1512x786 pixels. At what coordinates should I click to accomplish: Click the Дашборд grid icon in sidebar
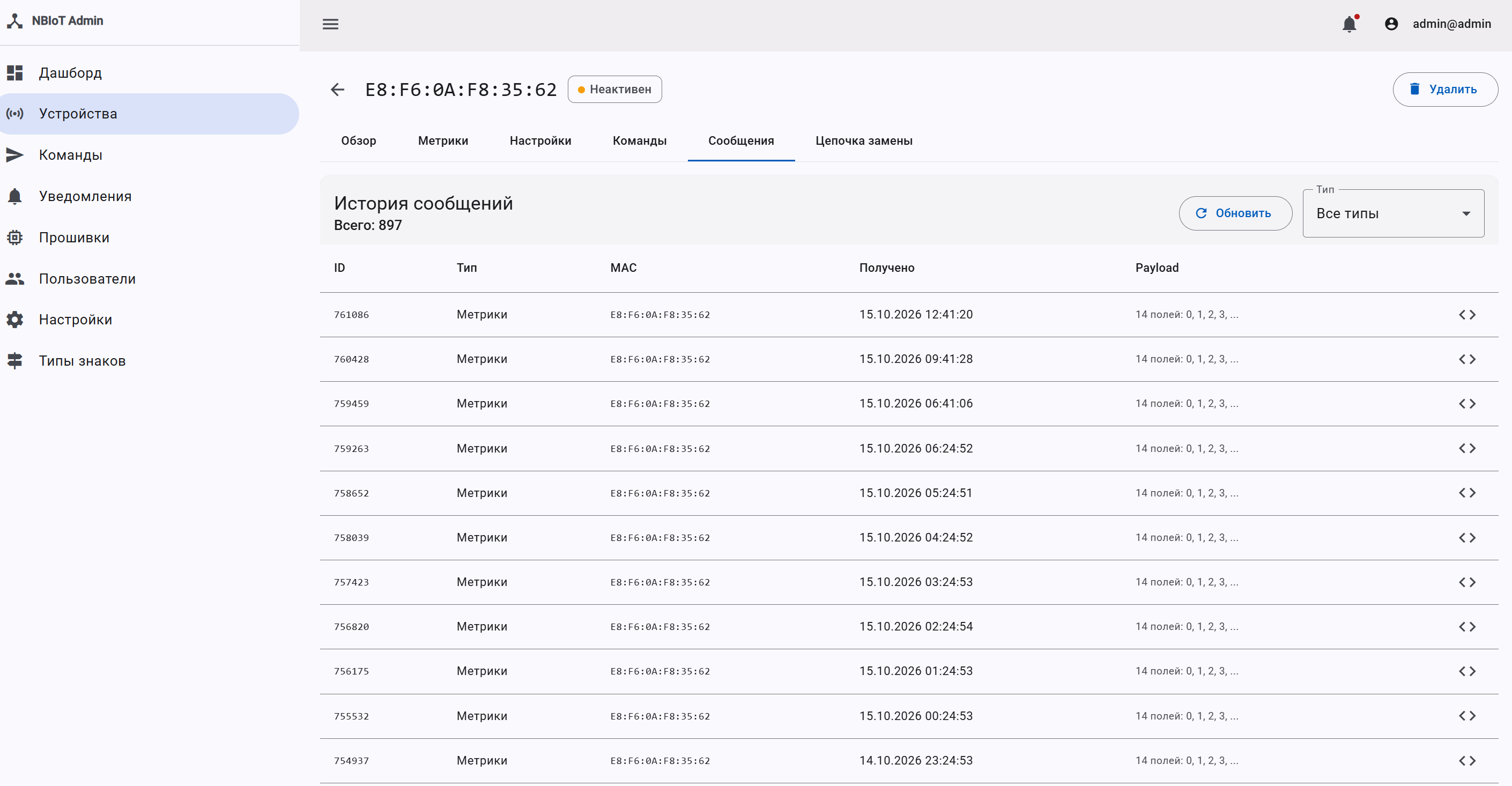click(14, 73)
